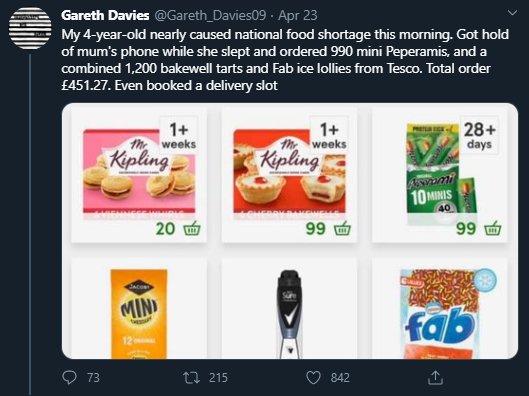This screenshot has width=529, height=396.
Task: View Mr Kipling Viennese Whirls image
Action: pyautogui.click(x=139, y=172)
